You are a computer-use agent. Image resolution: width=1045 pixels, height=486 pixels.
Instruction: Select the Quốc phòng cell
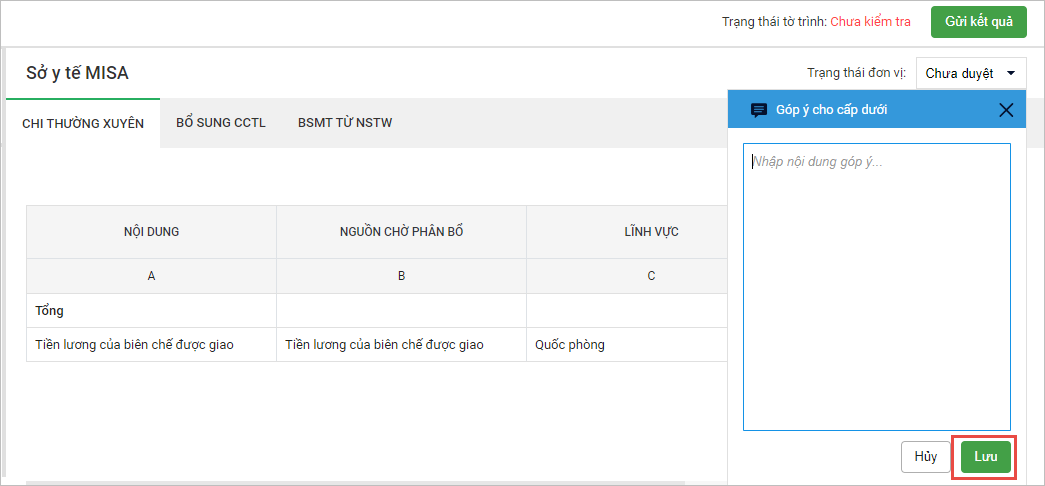(570, 345)
